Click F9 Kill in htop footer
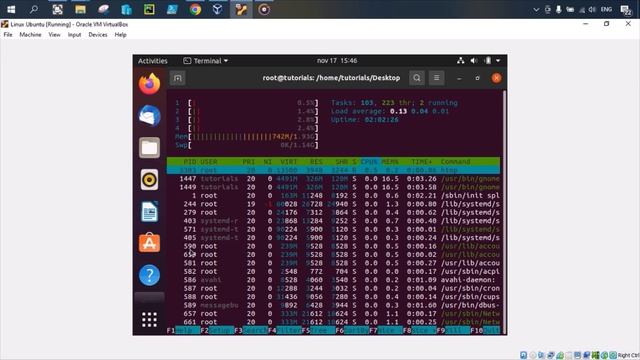 (453, 330)
